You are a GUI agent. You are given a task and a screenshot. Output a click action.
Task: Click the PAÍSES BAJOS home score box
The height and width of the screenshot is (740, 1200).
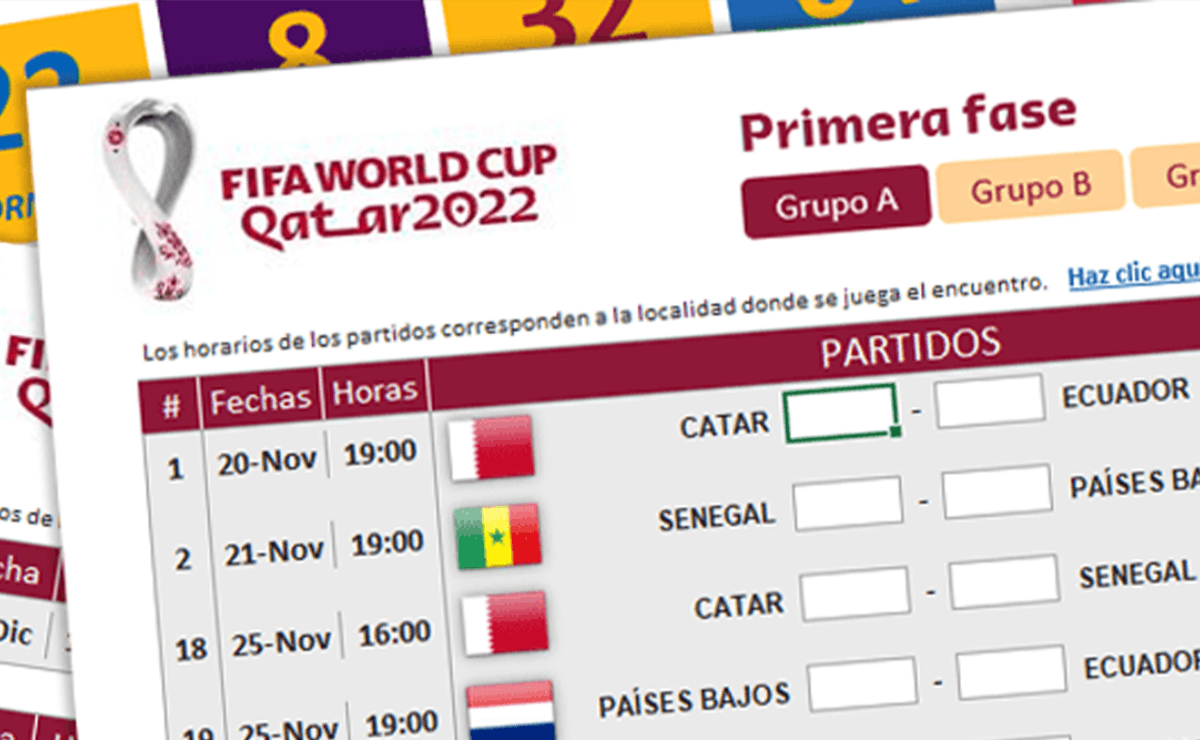[863, 685]
